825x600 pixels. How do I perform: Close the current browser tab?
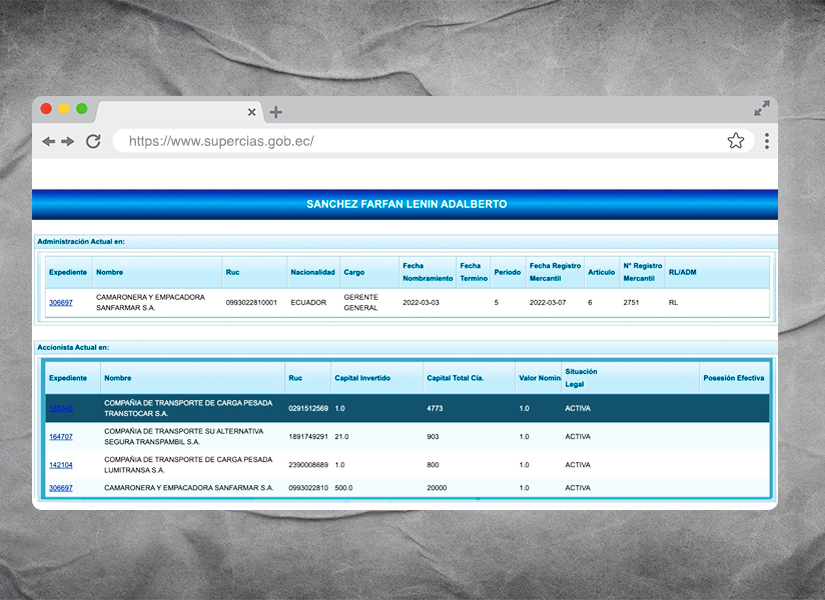click(252, 112)
